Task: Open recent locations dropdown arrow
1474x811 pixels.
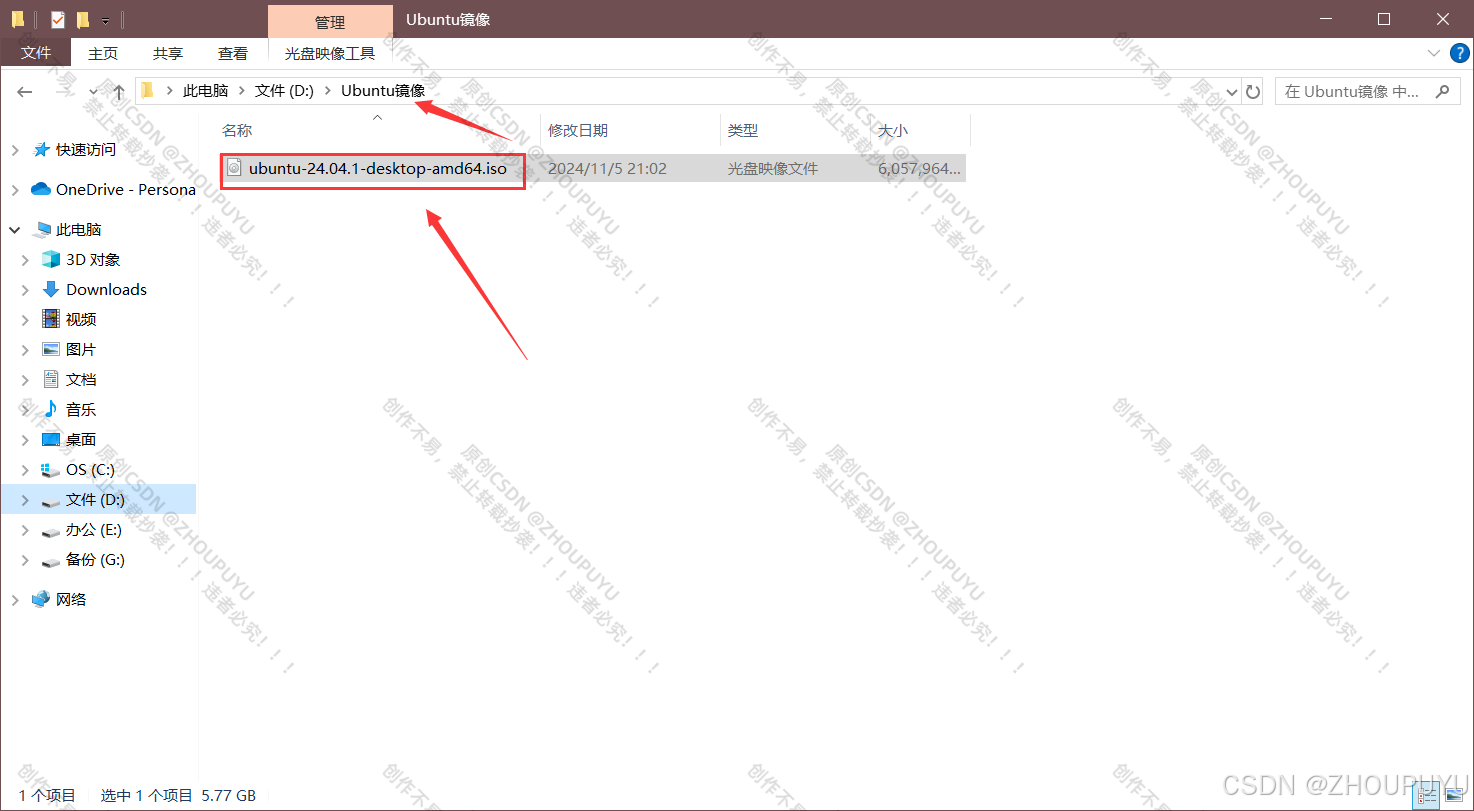Action: coord(94,91)
